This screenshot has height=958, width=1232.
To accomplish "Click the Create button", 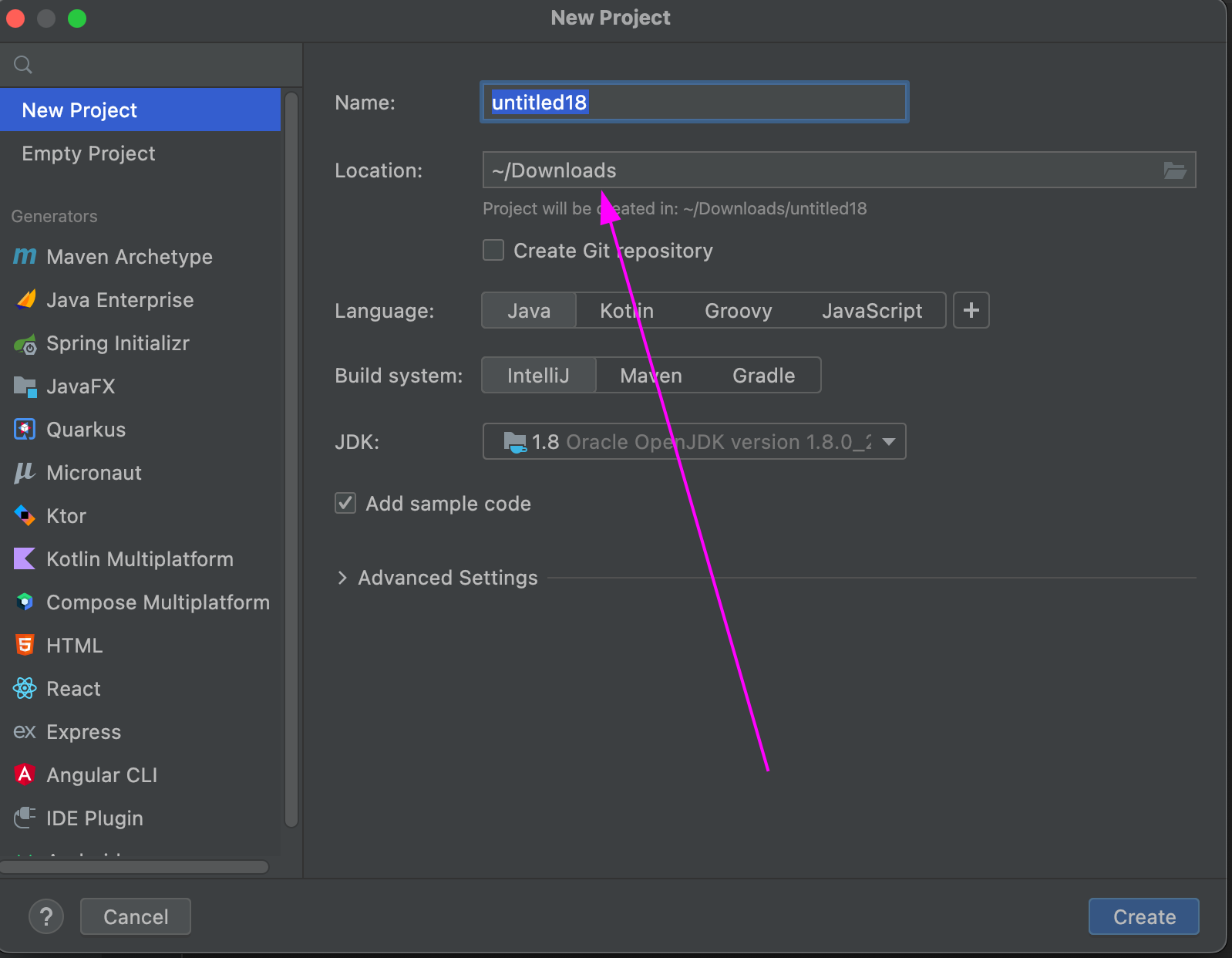I will click(1144, 916).
